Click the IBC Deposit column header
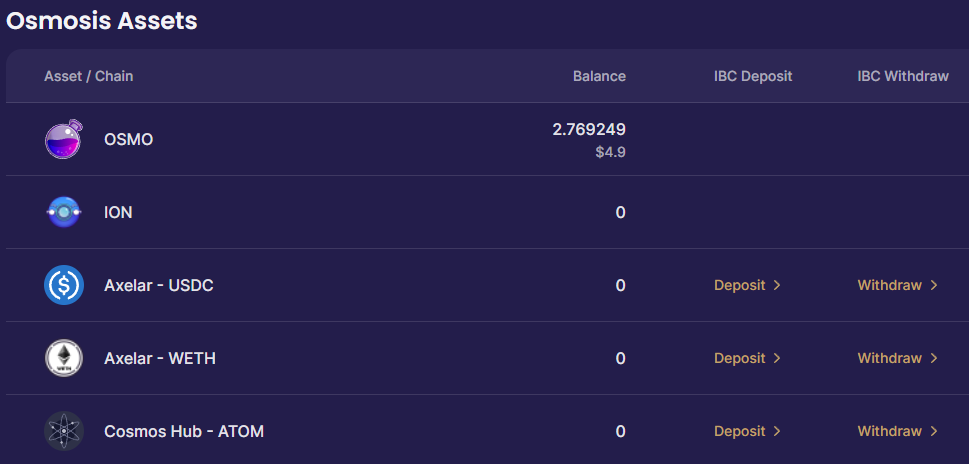The height and width of the screenshot is (464, 969). tap(753, 76)
